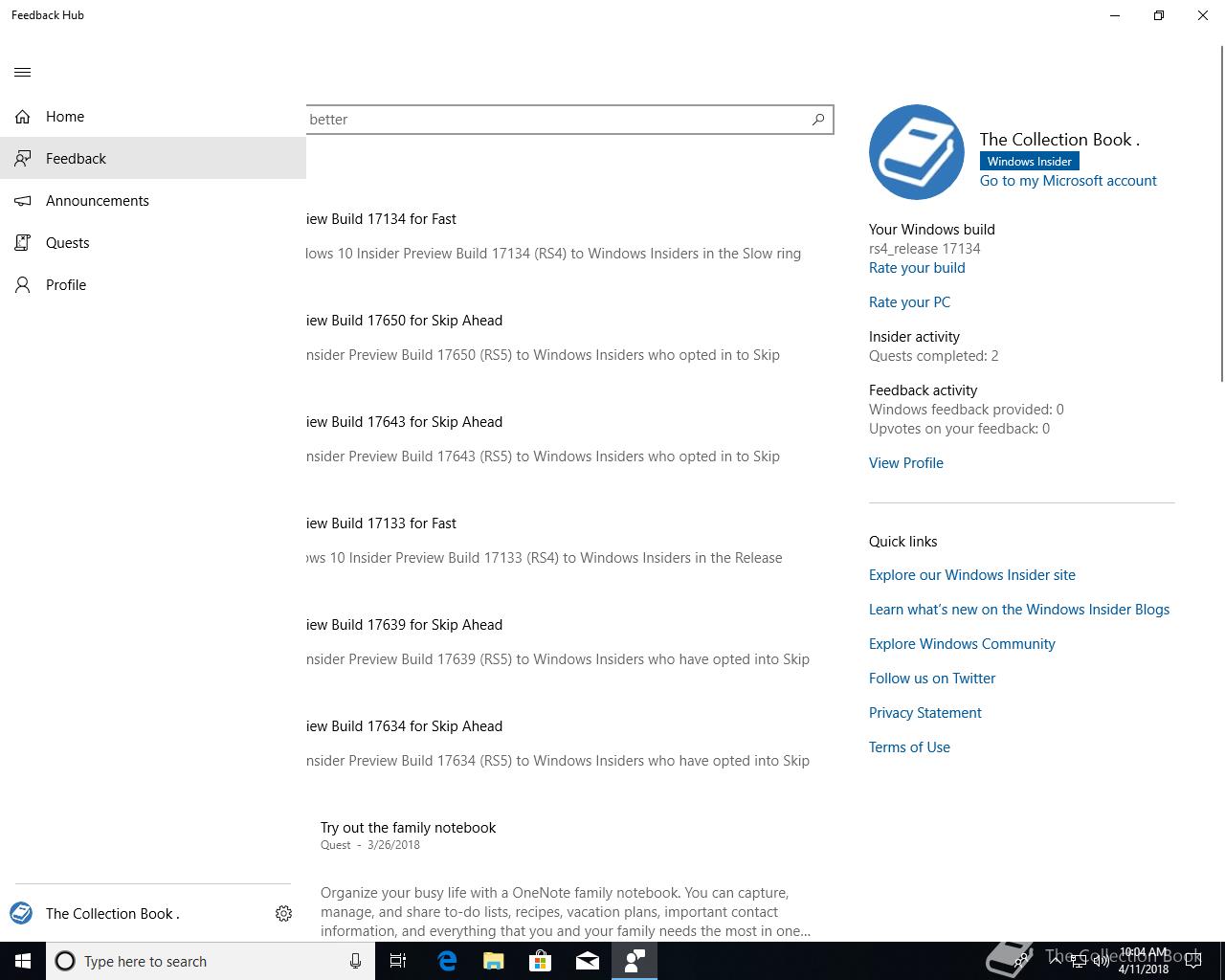Open Profile from sidebar

pos(153,285)
